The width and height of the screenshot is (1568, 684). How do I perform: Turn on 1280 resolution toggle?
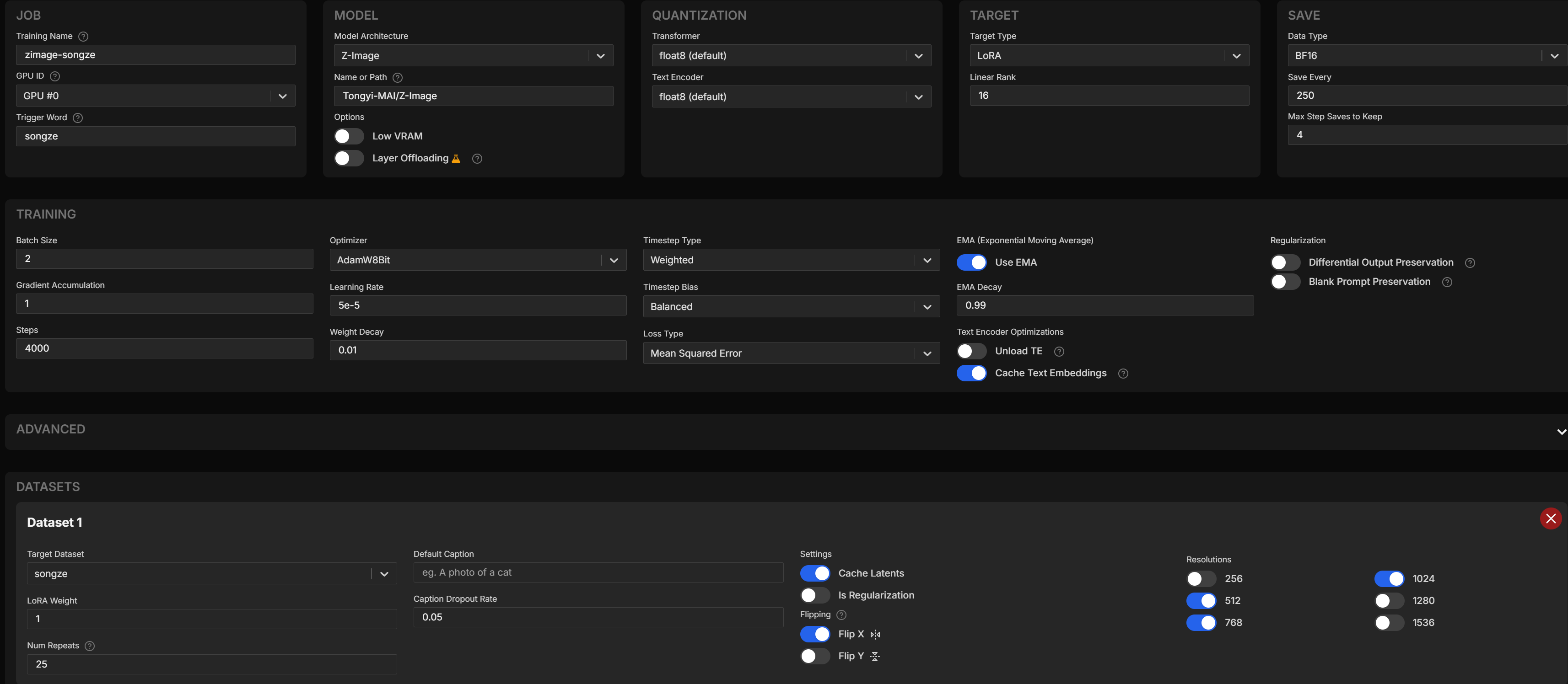(x=1389, y=601)
